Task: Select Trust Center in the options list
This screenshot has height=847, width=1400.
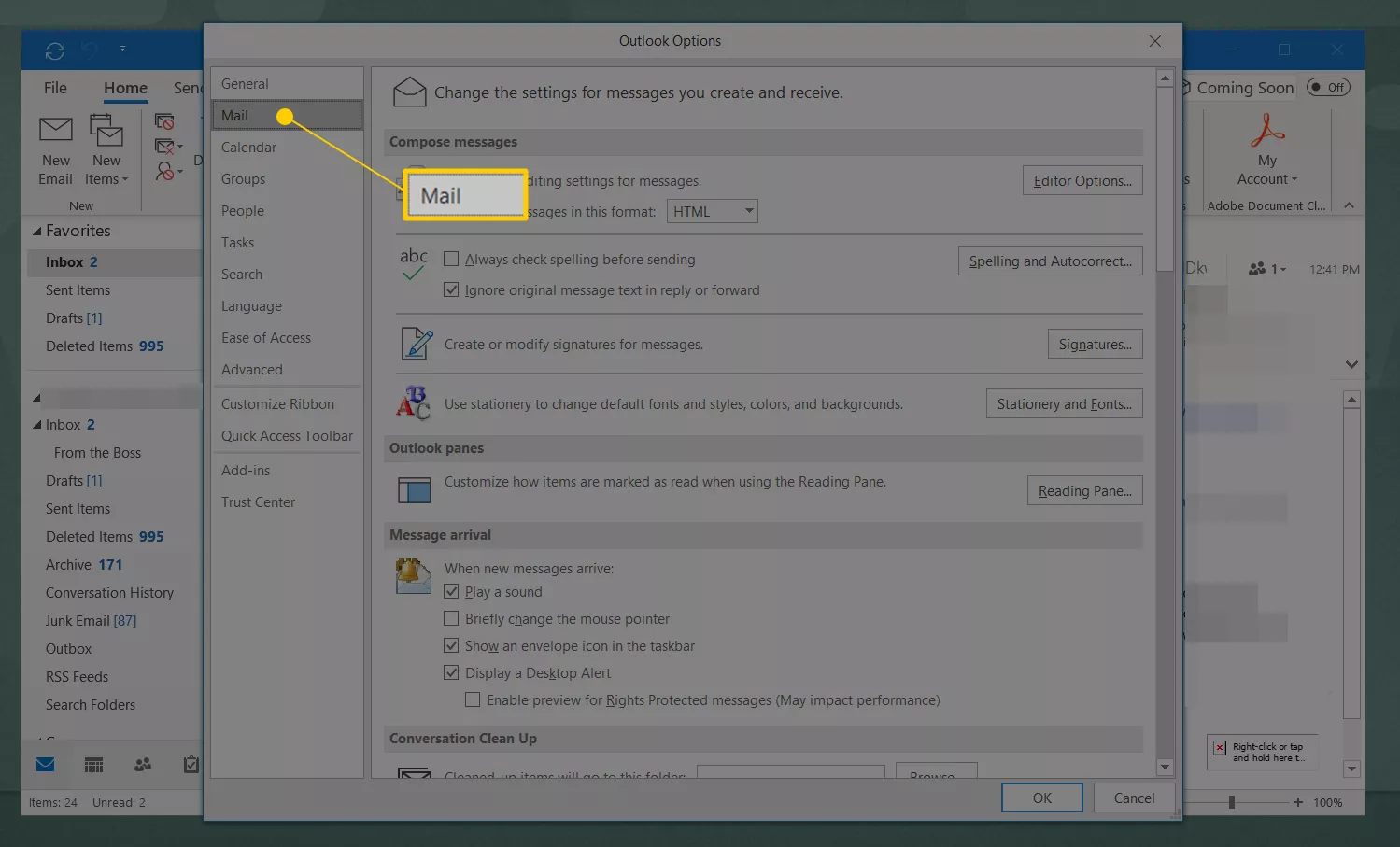Action: tap(287, 501)
